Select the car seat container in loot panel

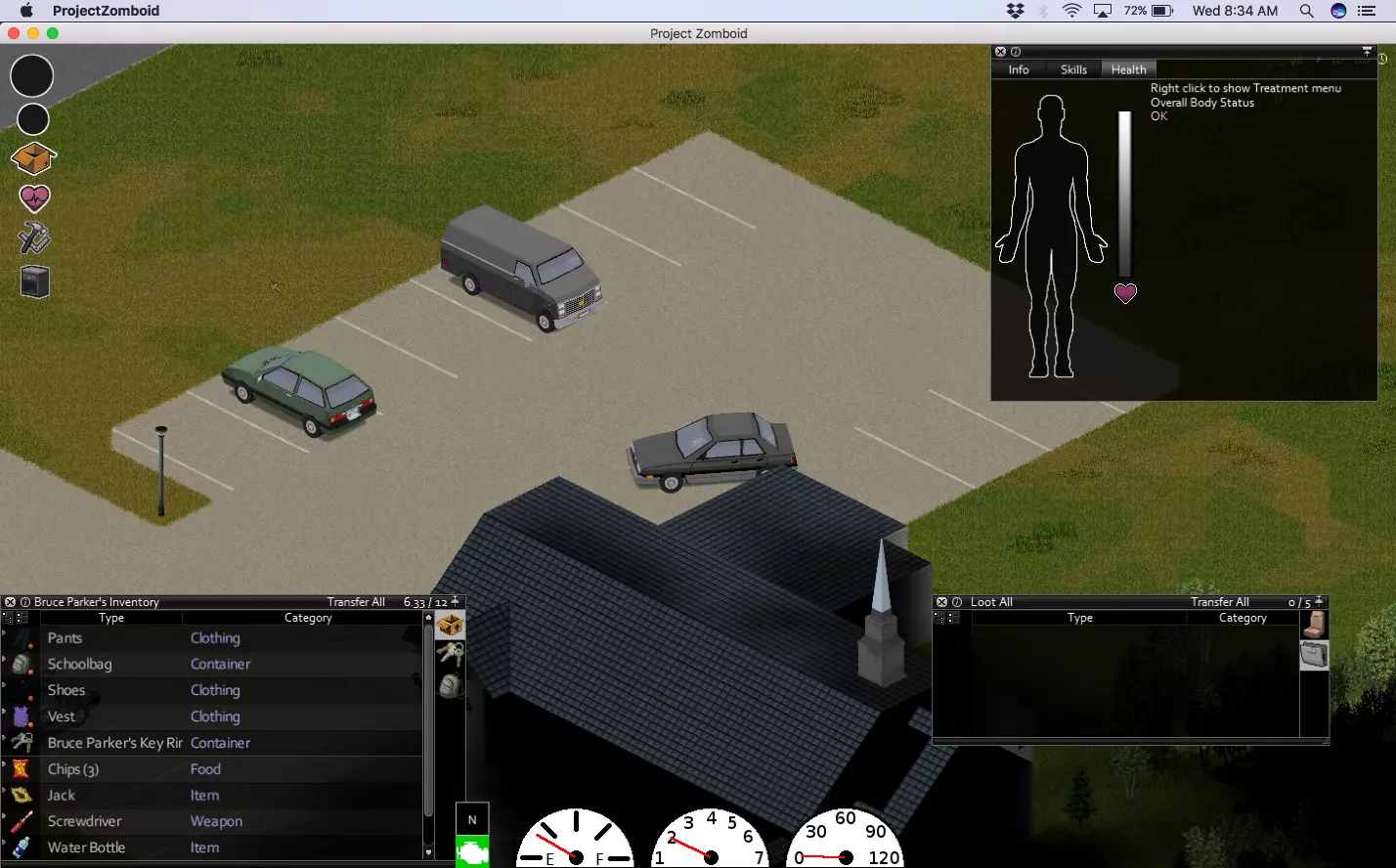1315,625
